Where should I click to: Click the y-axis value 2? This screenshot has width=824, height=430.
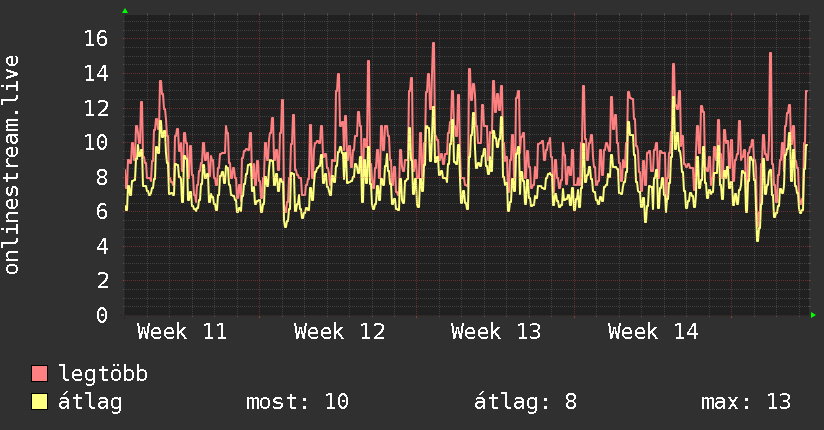pyautogui.click(x=102, y=281)
